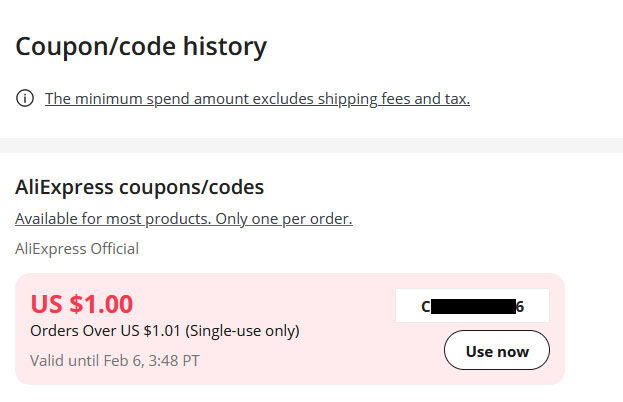The height and width of the screenshot is (402, 623).
Task: Click the black redaction bar over the code
Action: pyautogui.click(x=474, y=306)
